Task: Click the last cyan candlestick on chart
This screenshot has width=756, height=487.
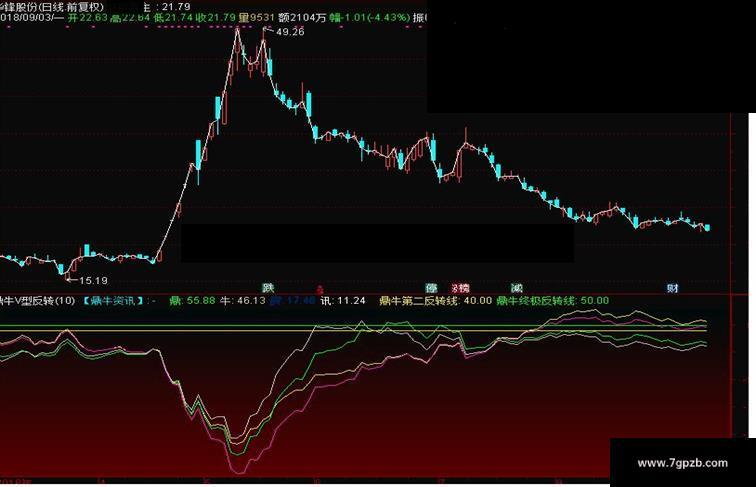Action: point(707,228)
